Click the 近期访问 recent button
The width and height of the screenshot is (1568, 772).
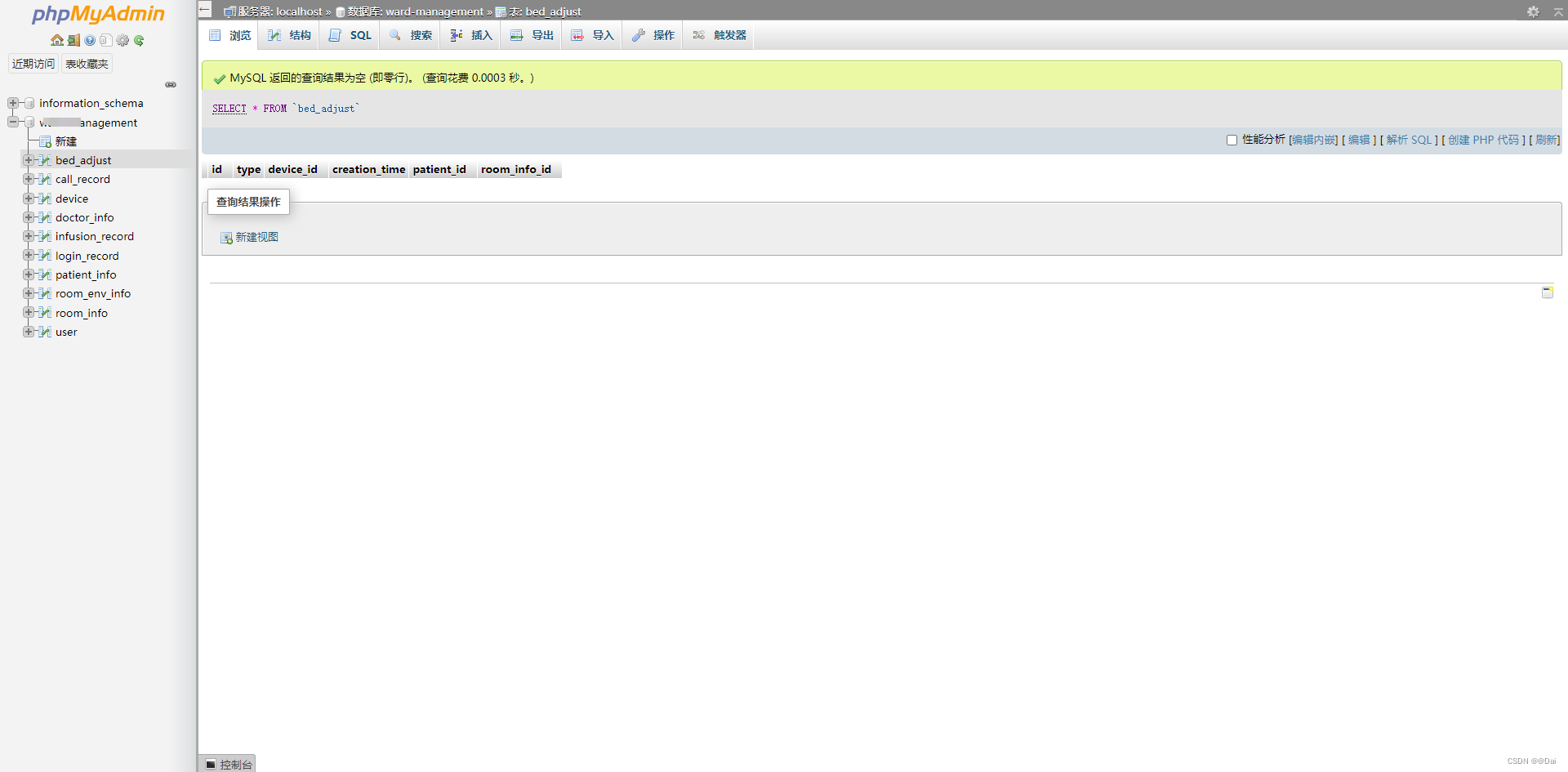[33, 64]
